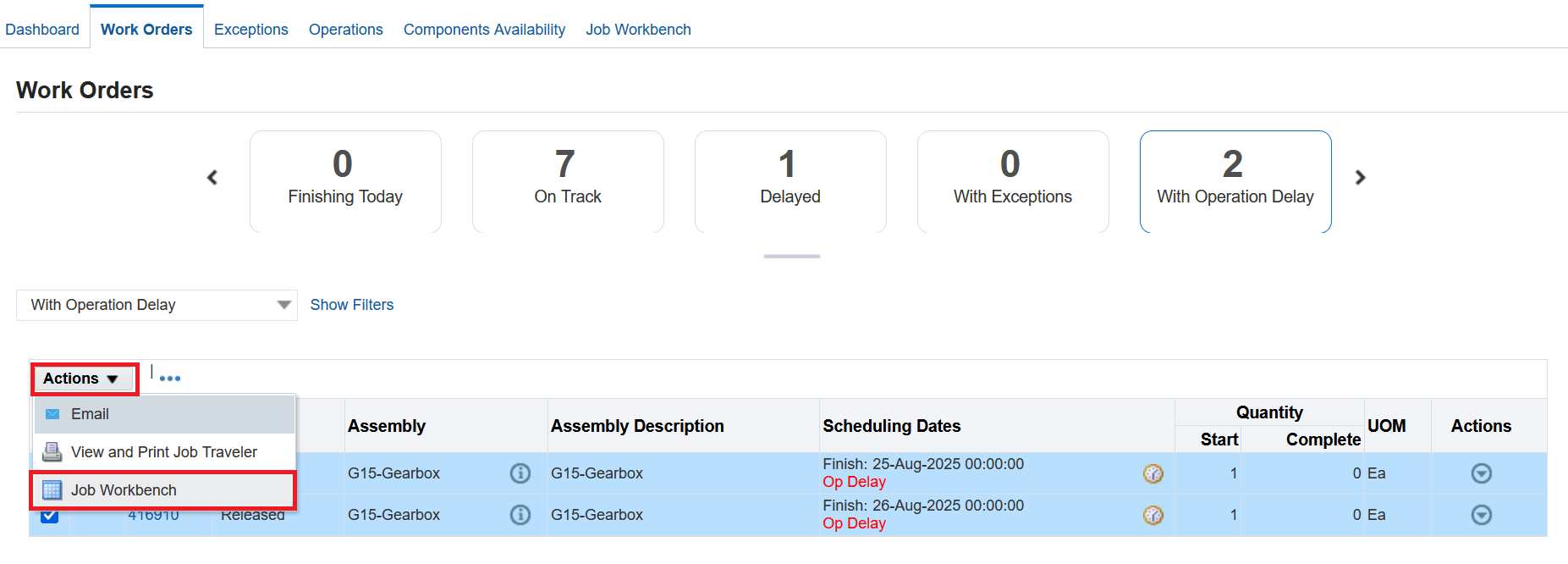Click the Show Filters link
The image size is (1568, 564).
point(351,304)
